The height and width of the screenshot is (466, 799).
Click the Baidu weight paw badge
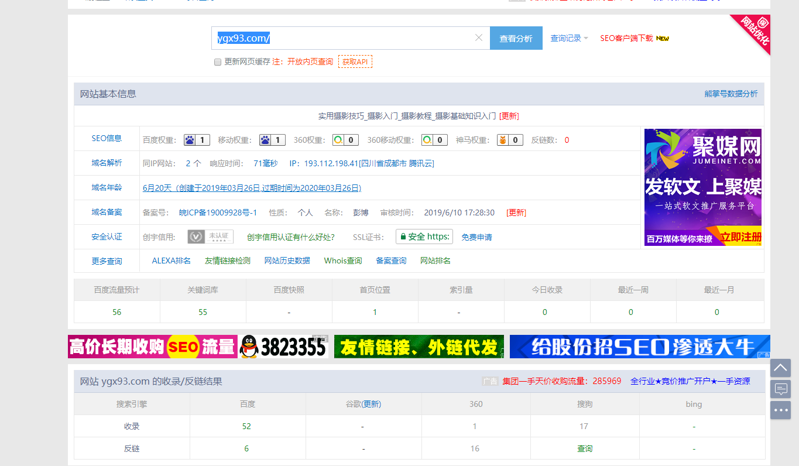(x=197, y=140)
